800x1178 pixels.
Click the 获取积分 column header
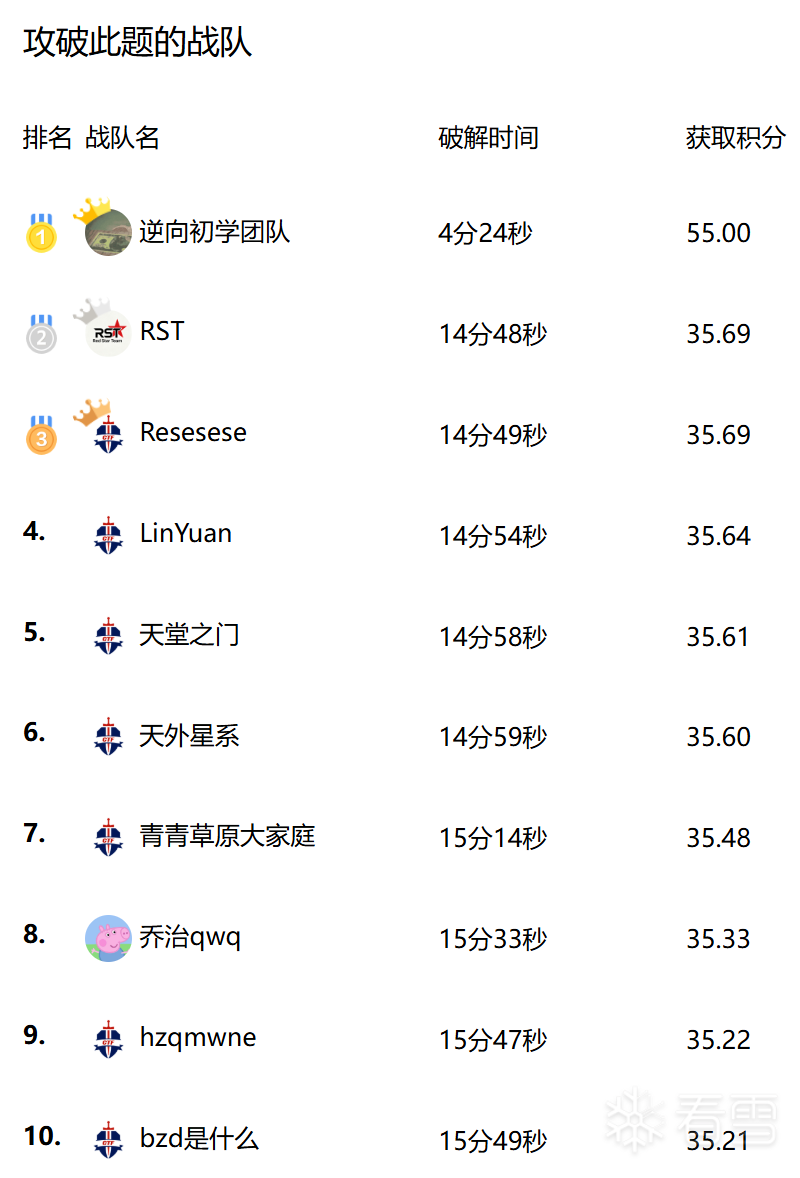pyautogui.click(x=735, y=138)
